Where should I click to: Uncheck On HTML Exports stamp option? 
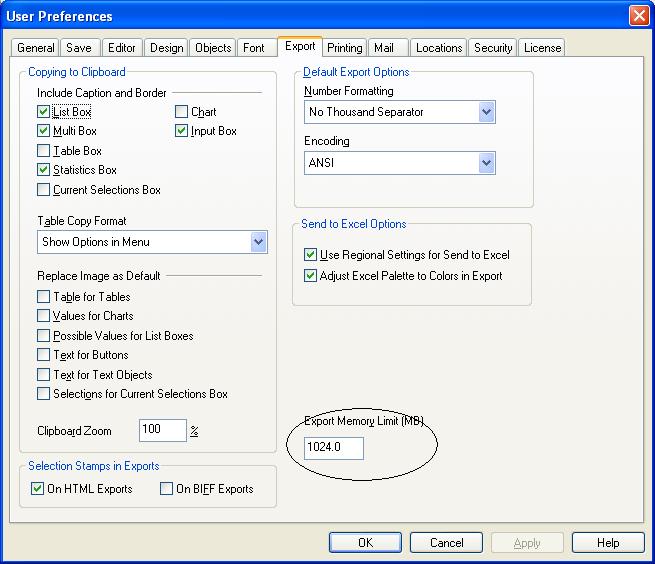(38, 488)
